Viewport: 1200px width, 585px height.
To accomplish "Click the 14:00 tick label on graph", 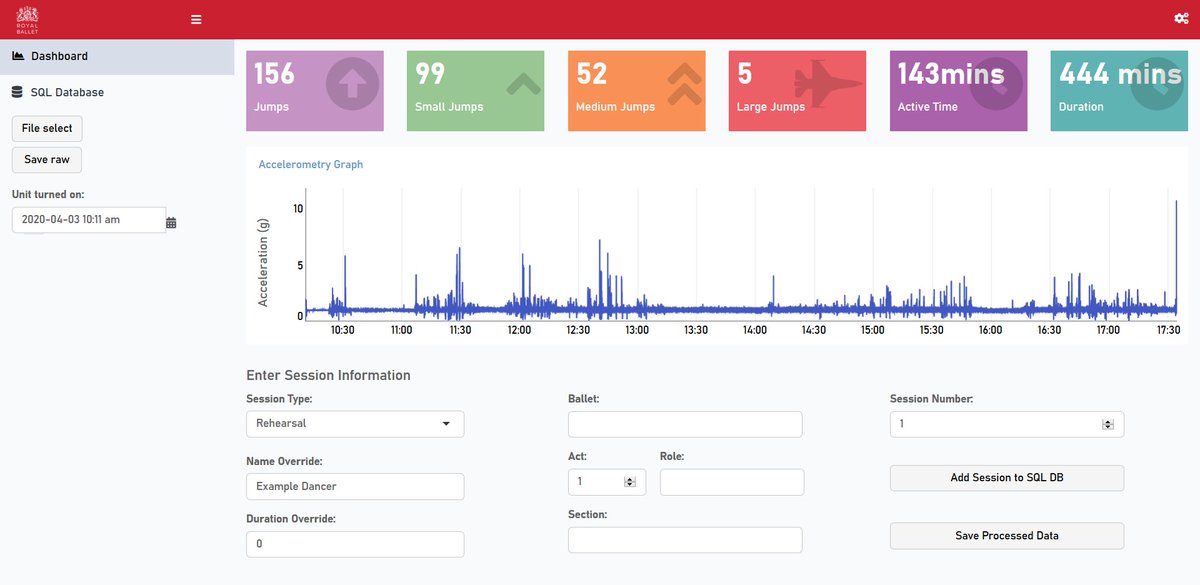I will tap(755, 330).
